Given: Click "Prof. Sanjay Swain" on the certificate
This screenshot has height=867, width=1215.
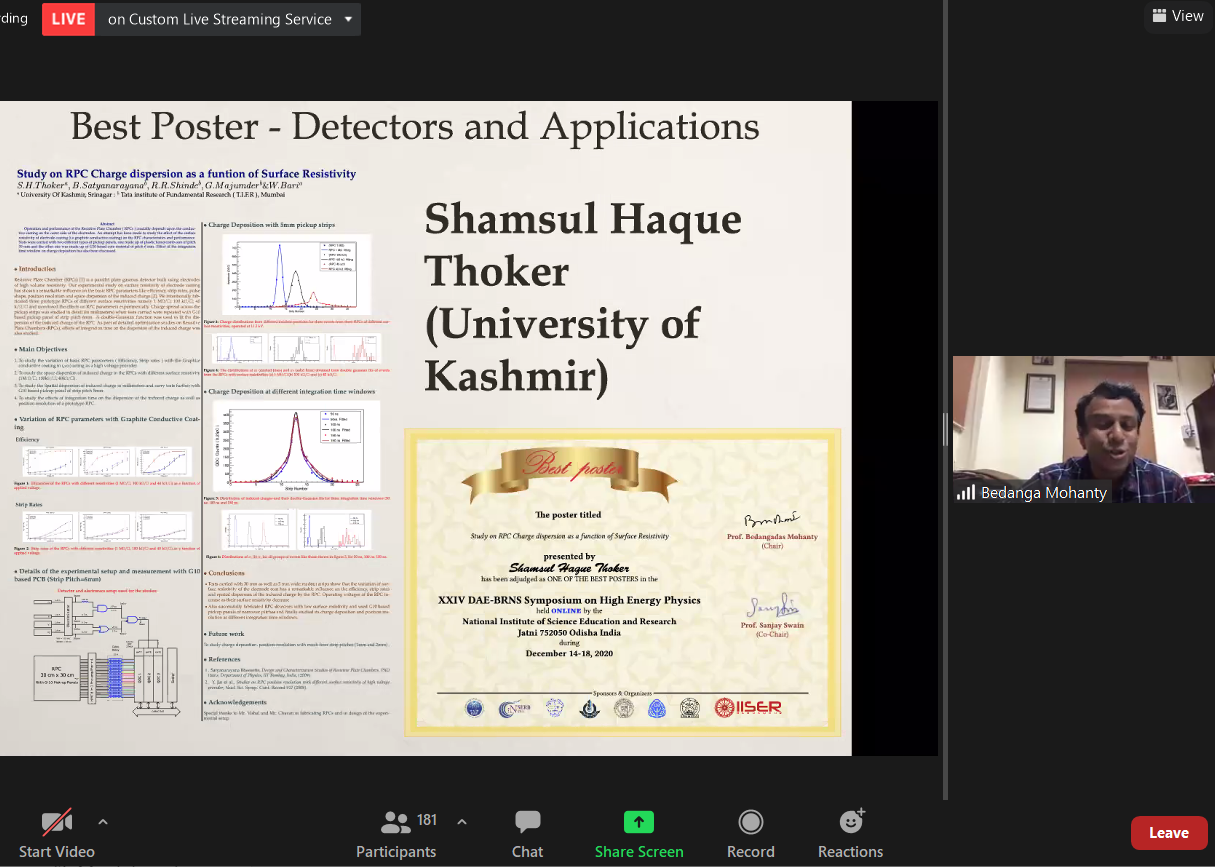Looking at the screenshot, I should 772,625.
